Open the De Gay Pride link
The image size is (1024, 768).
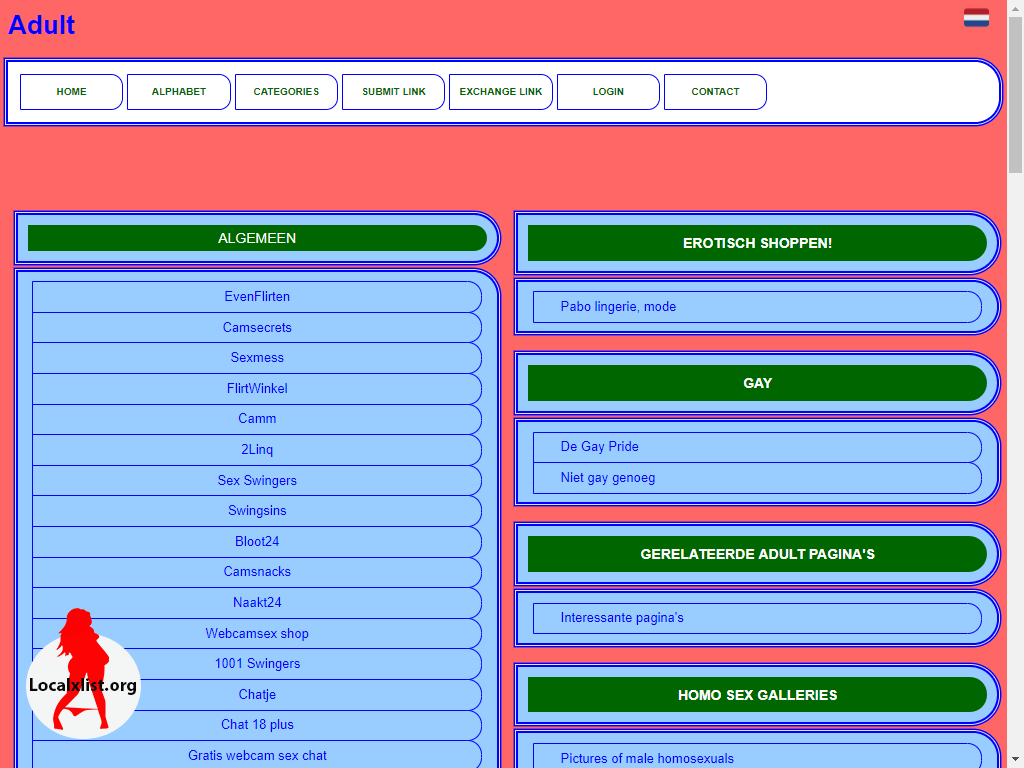click(x=757, y=447)
